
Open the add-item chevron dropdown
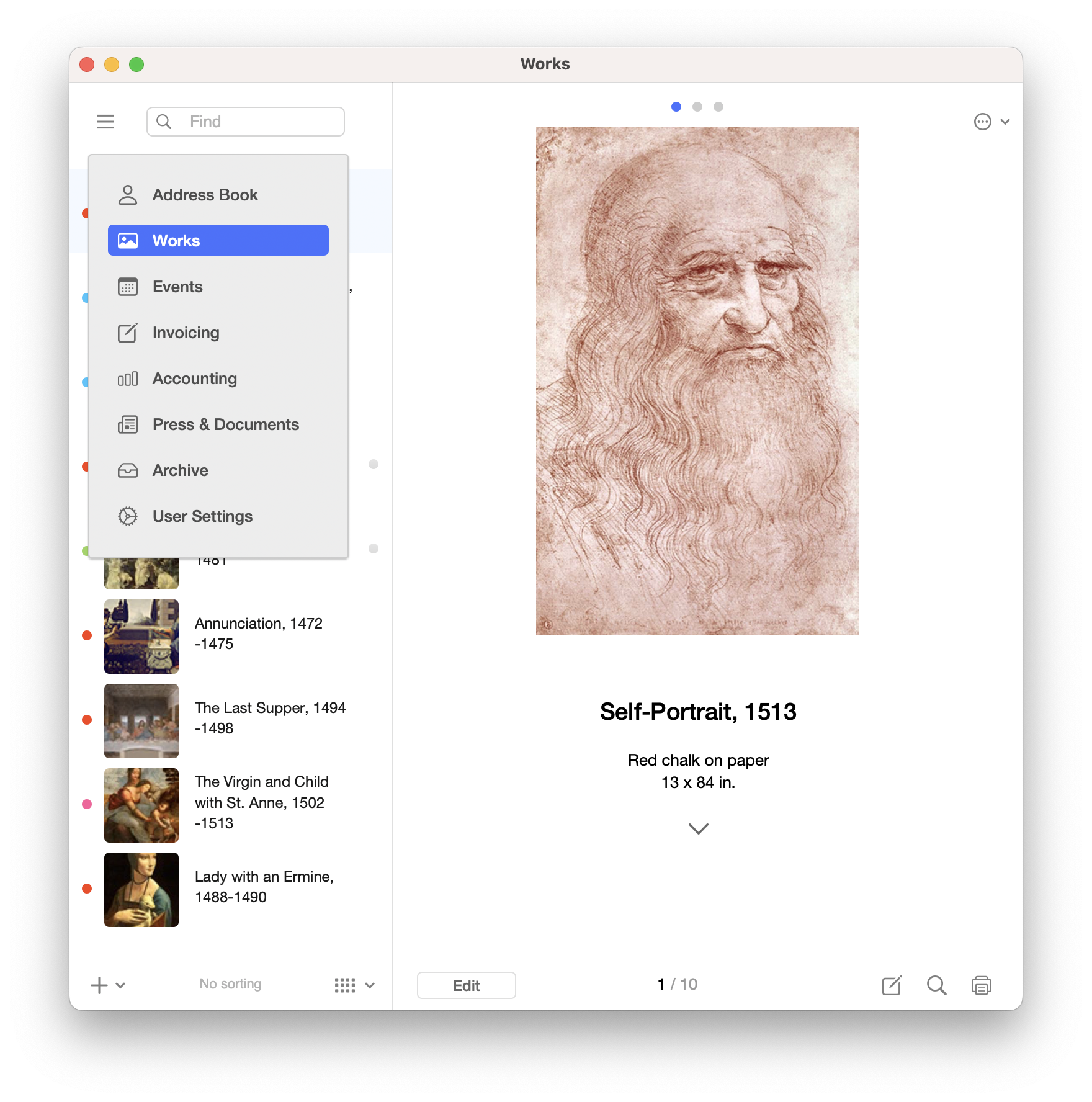pos(120,986)
